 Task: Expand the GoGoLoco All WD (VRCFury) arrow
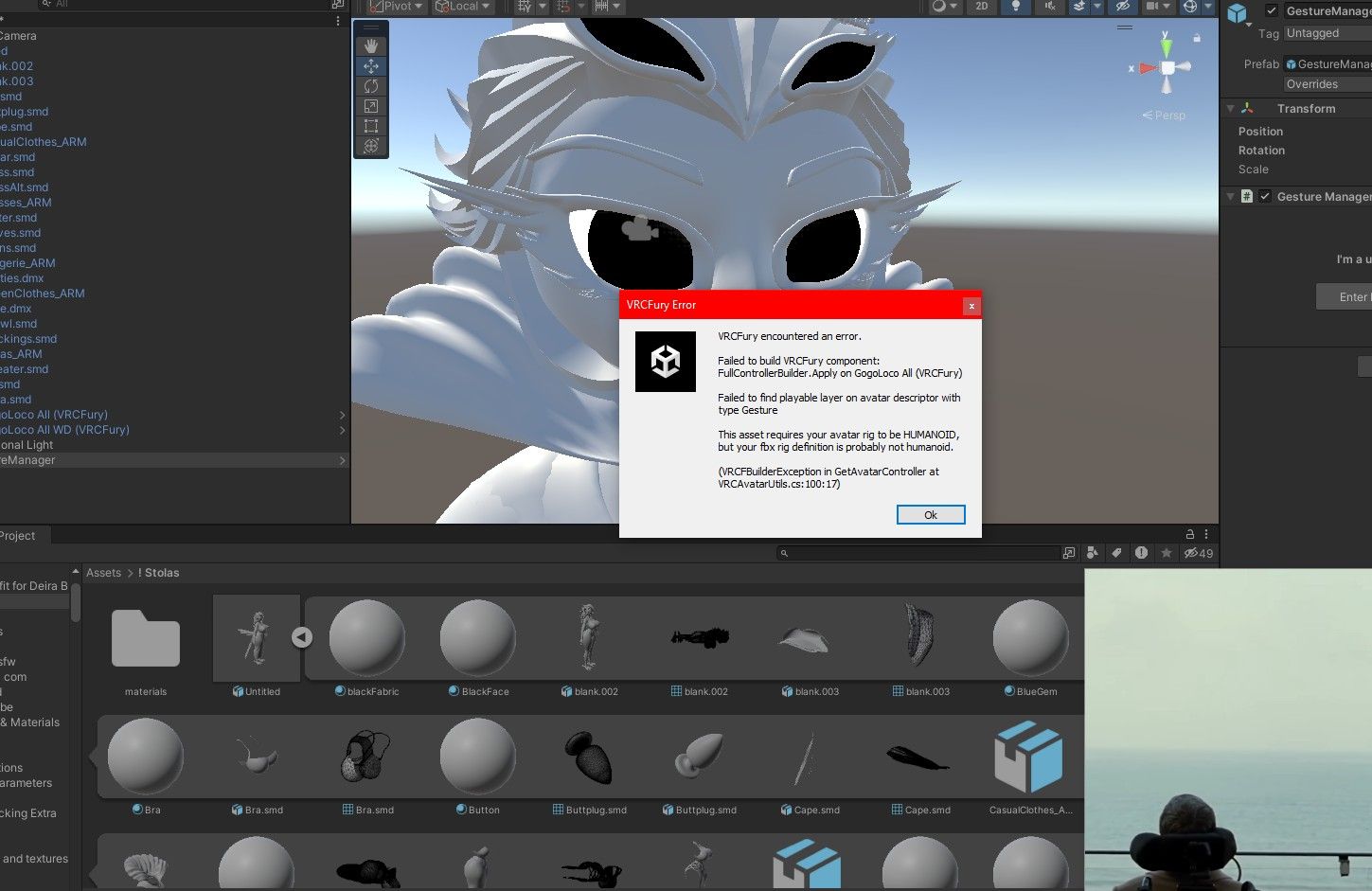342,430
